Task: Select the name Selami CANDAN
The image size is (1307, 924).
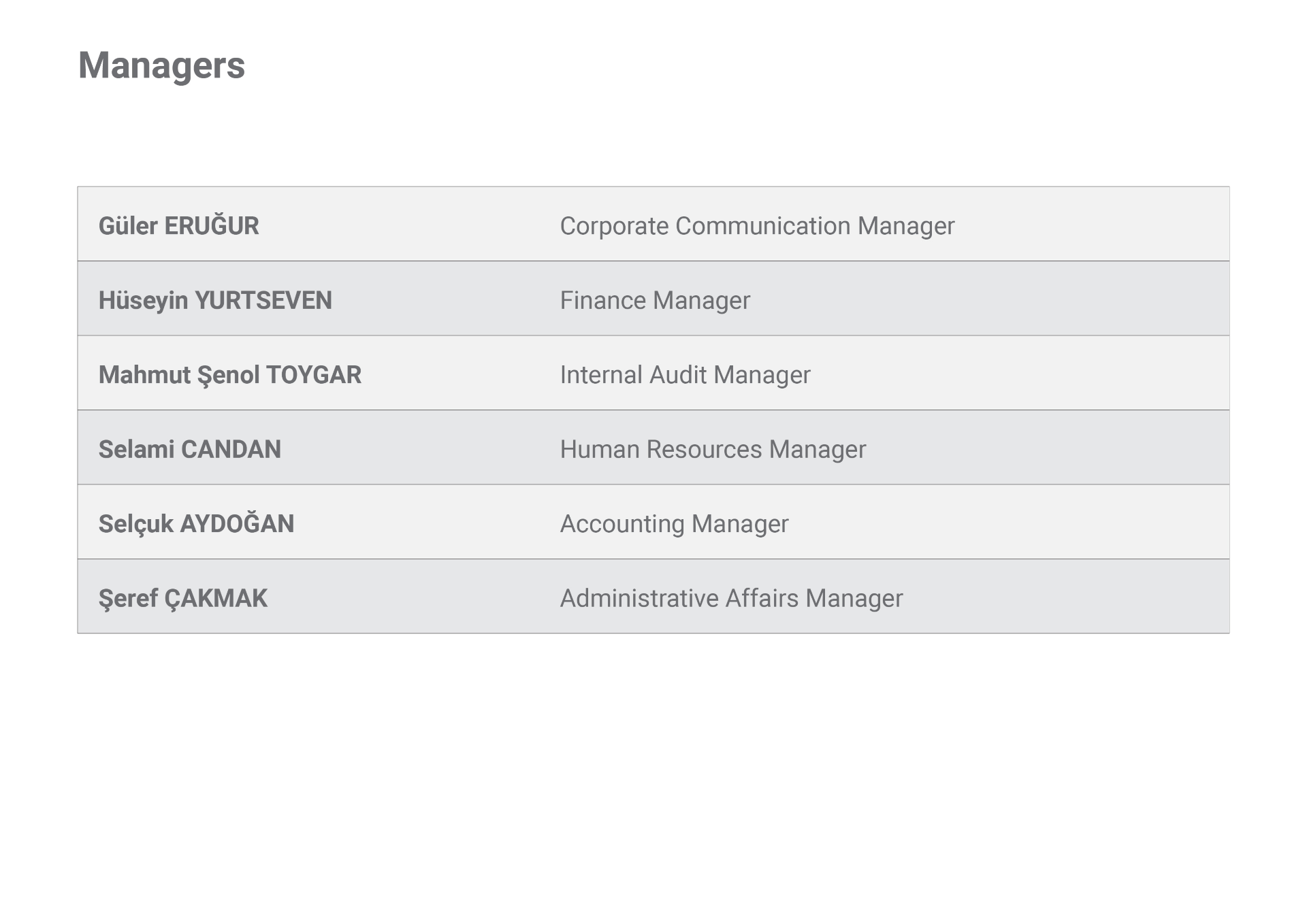Action: click(190, 449)
